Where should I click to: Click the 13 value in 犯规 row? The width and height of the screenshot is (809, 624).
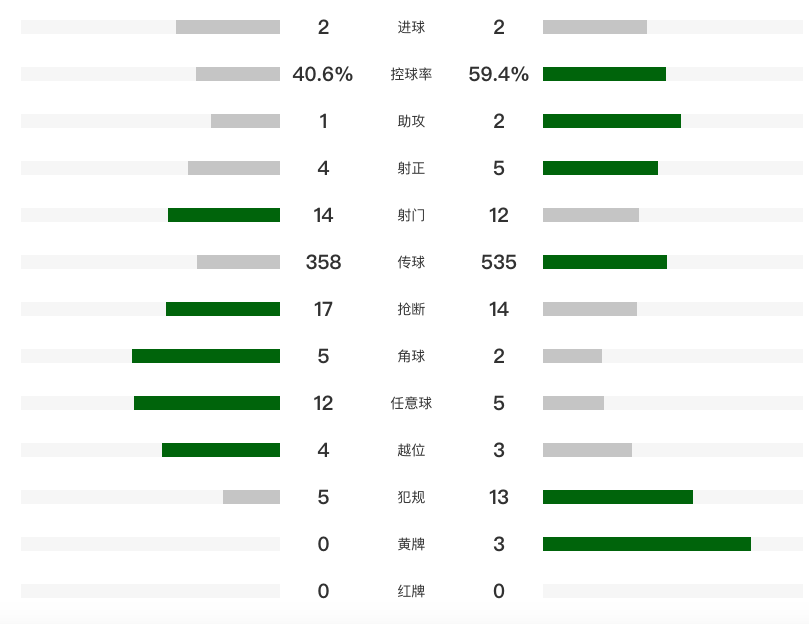[x=498, y=497]
